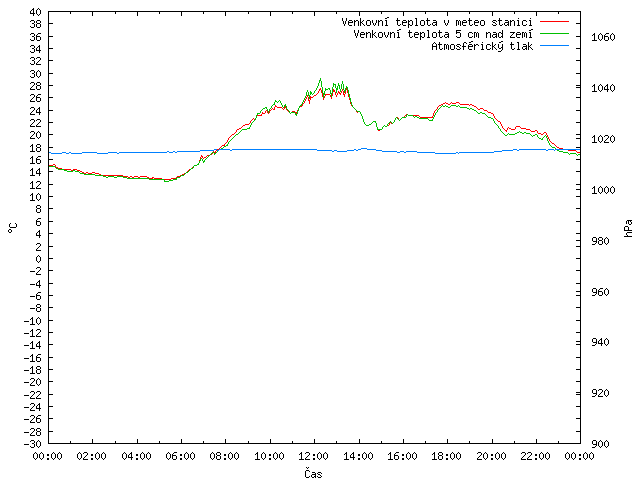This screenshot has width=640, height=480.
Task: Click the 04:00 time axis label
Action: (136, 456)
